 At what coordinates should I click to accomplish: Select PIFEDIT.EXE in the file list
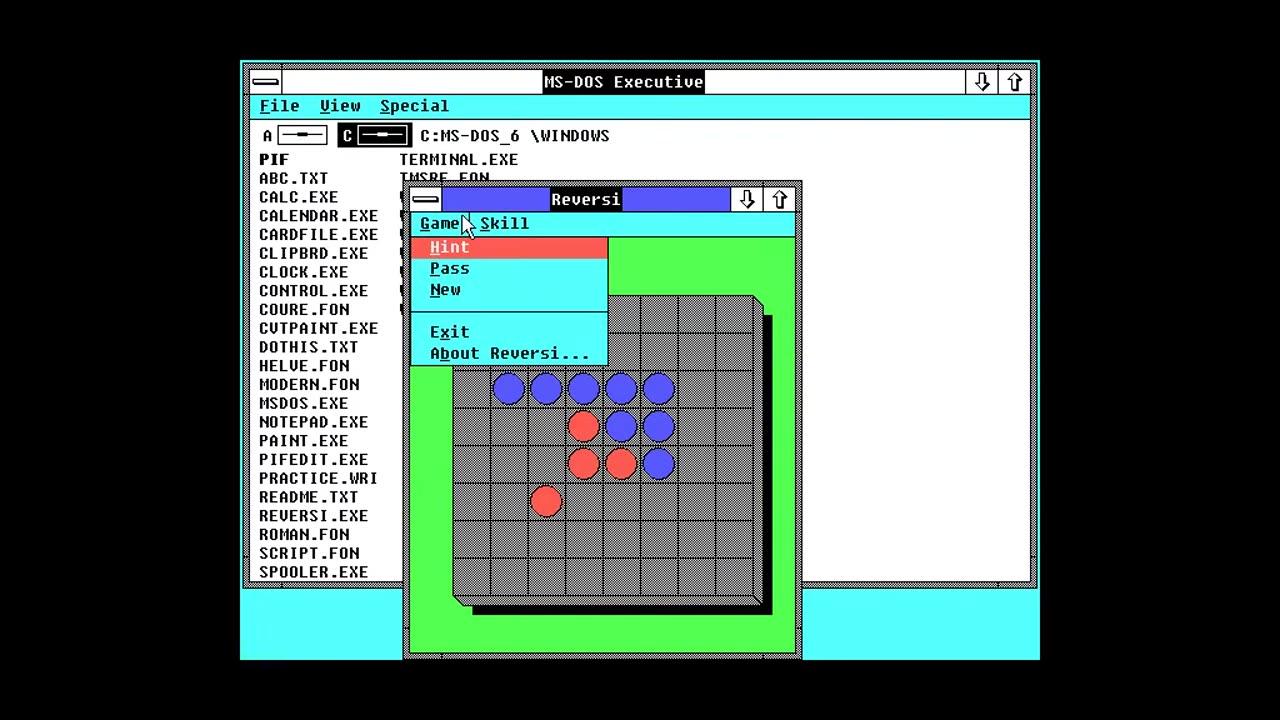click(x=314, y=460)
